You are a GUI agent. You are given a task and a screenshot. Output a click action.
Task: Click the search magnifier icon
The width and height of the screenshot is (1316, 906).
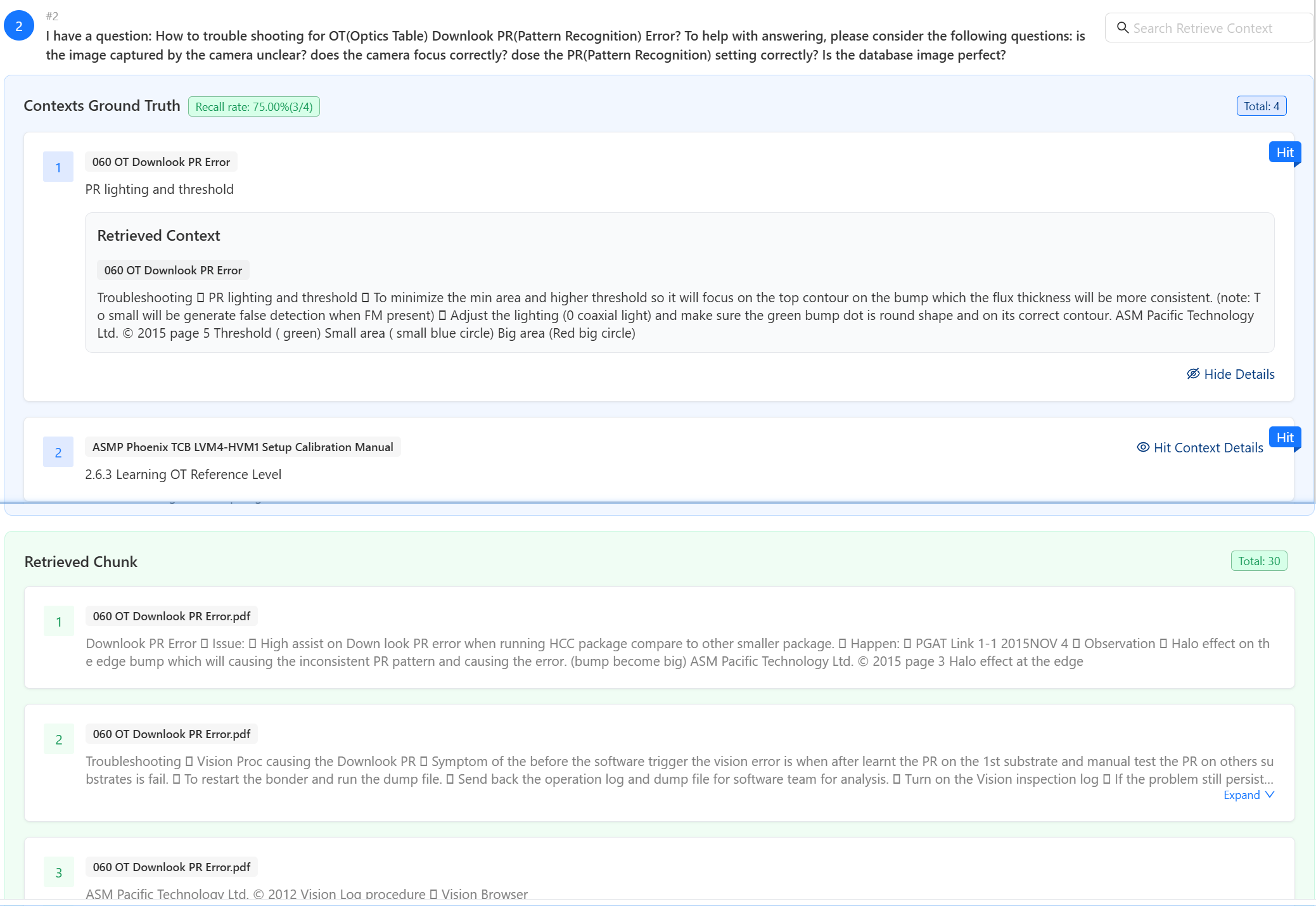tap(1122, 28)
